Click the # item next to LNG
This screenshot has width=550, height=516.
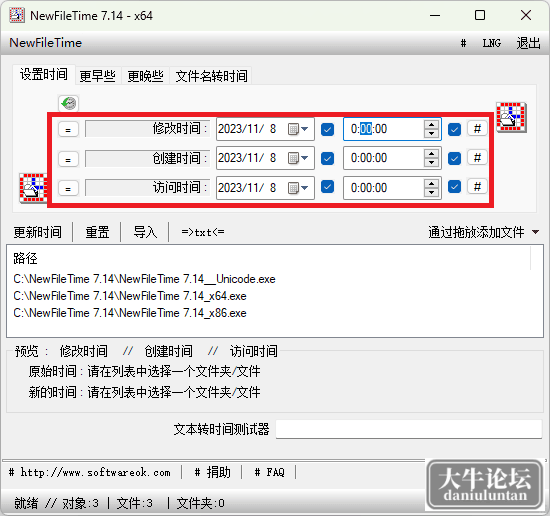[463, 43]
